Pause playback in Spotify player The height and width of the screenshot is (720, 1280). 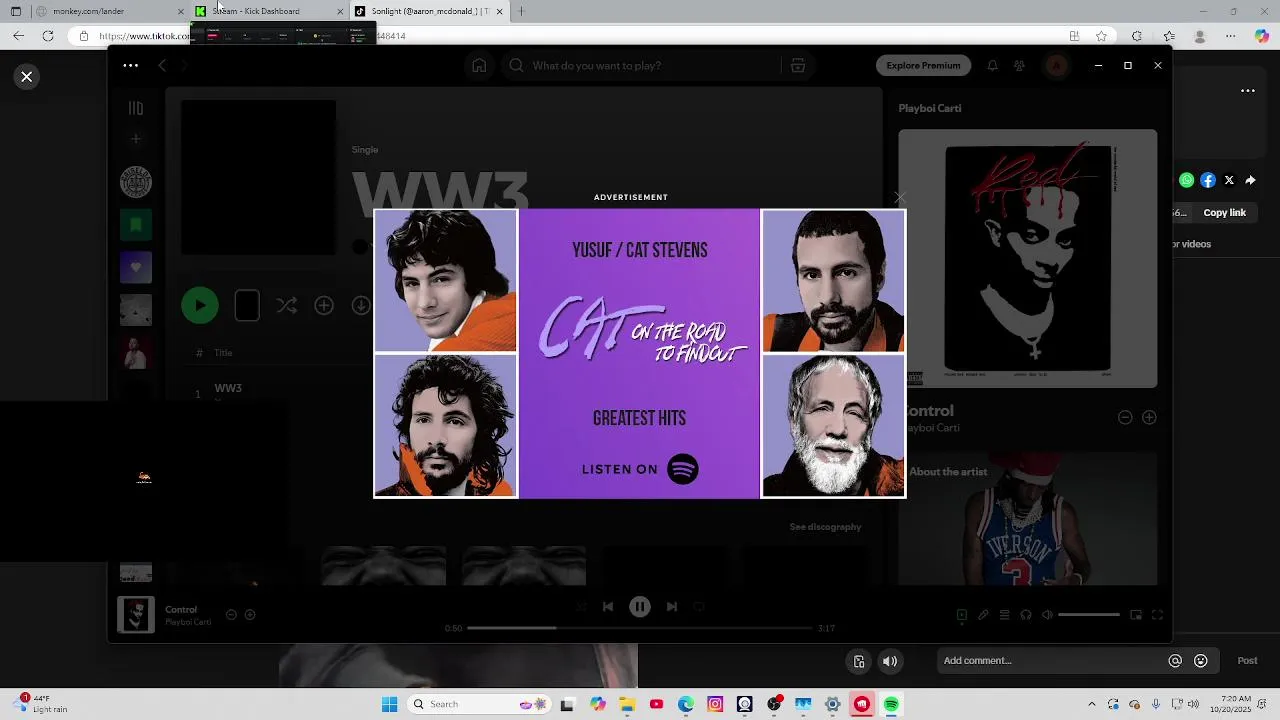[640, 606]
